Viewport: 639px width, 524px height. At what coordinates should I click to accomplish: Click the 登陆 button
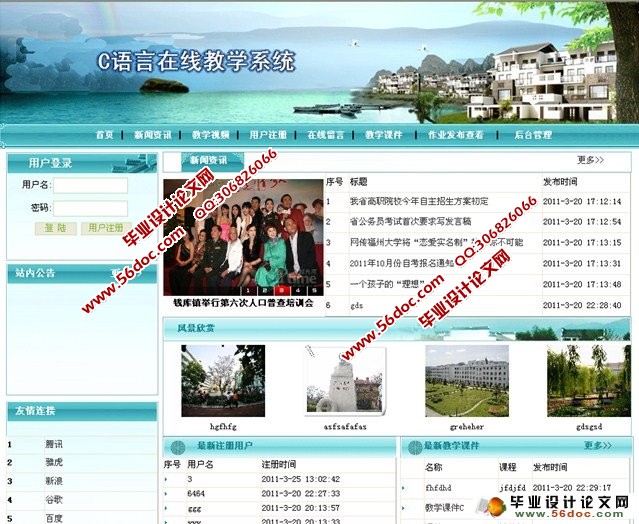[x=55, y=228]
